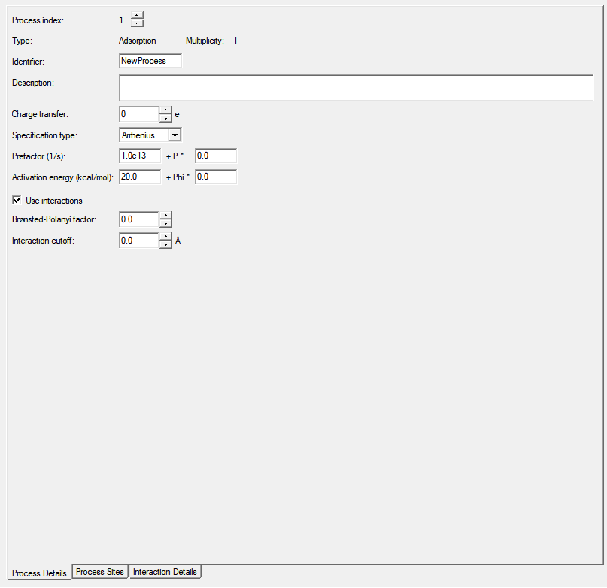Select the Process Details tab
The height and width of the screenshot is (588, 607).
point(40,573)
